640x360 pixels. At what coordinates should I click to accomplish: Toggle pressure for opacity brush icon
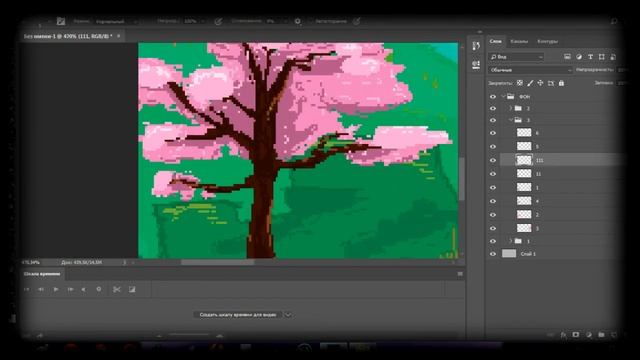(219, 21)
